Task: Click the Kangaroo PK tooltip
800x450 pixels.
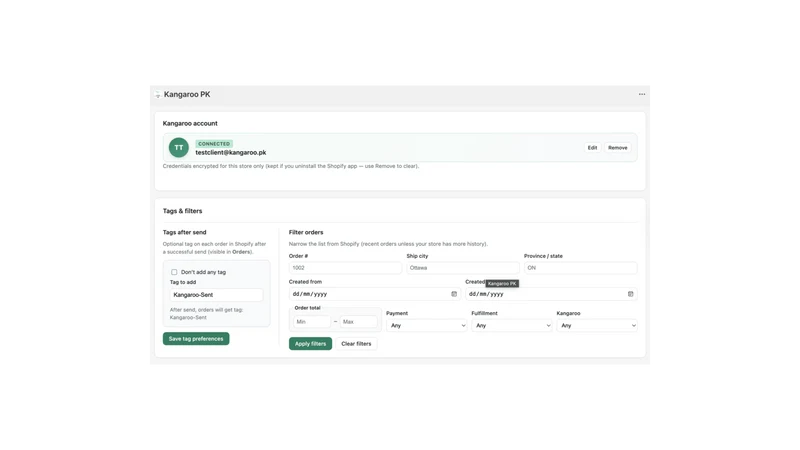Action: tap(502, 284)
